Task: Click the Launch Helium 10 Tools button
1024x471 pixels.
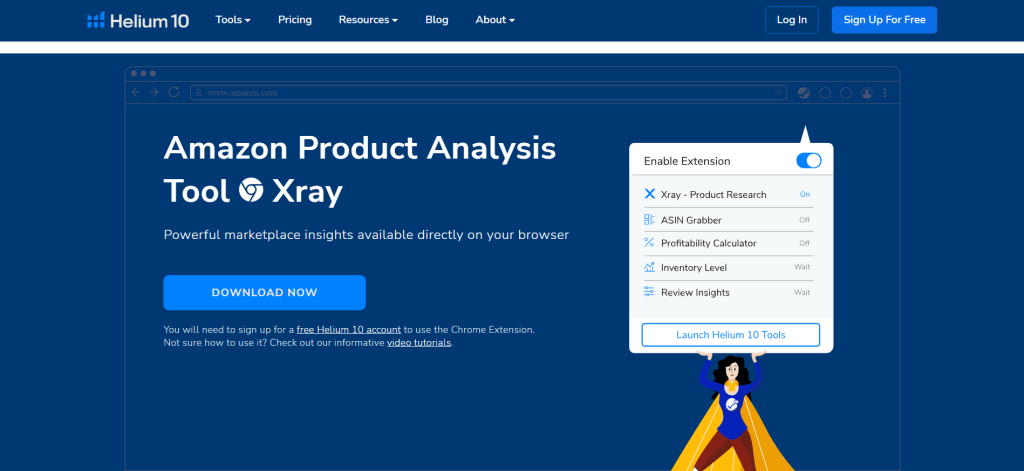Action: pos(731,334)
